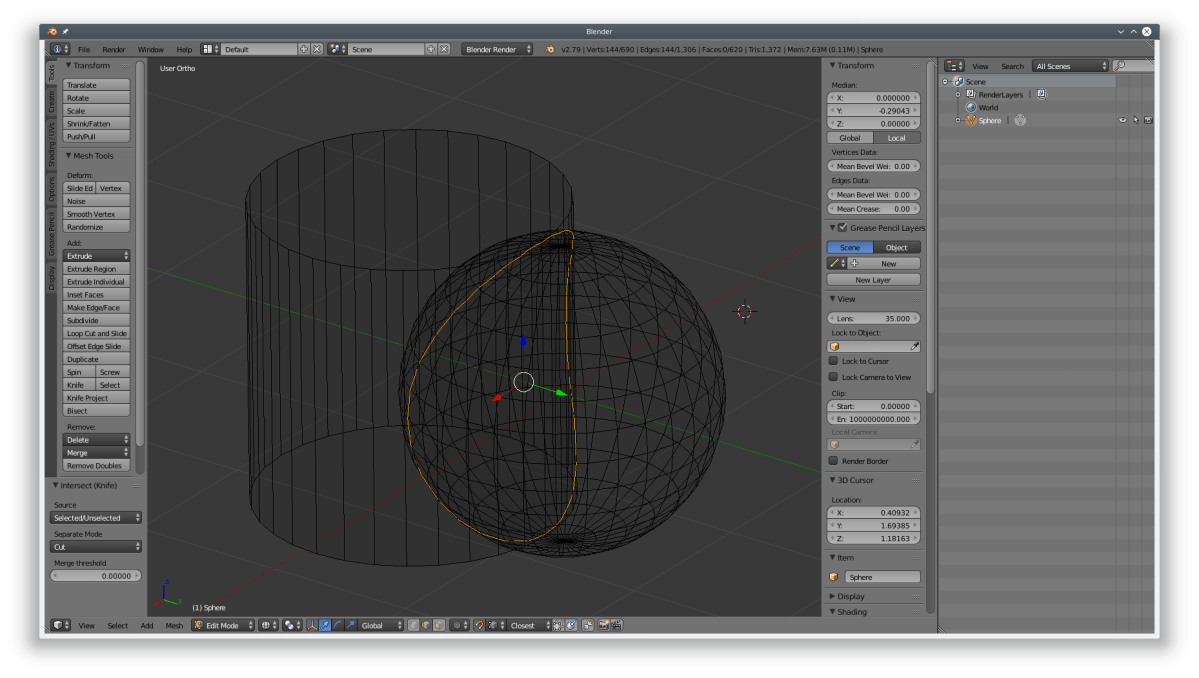Click eyedropper in Lock to Object field
This screenshot has height=678, width=1199.
[914, 346]
